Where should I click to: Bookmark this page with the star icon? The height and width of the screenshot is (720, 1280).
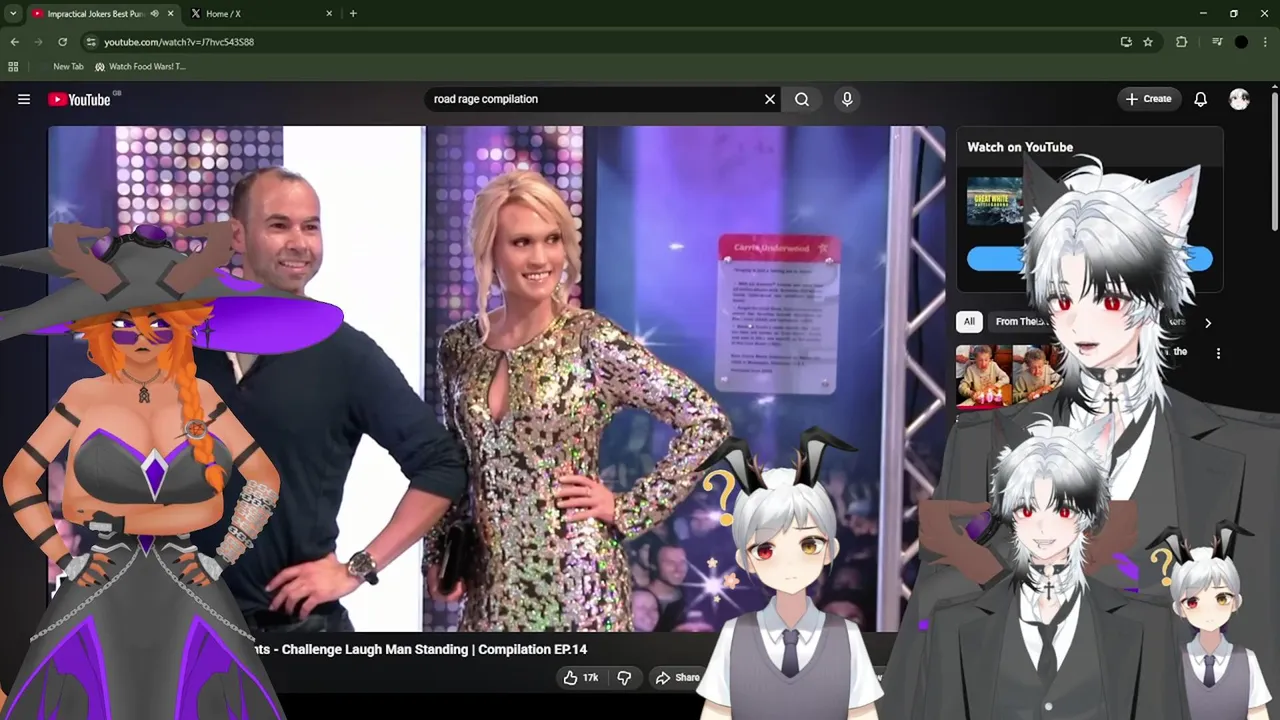point(1148,42)
